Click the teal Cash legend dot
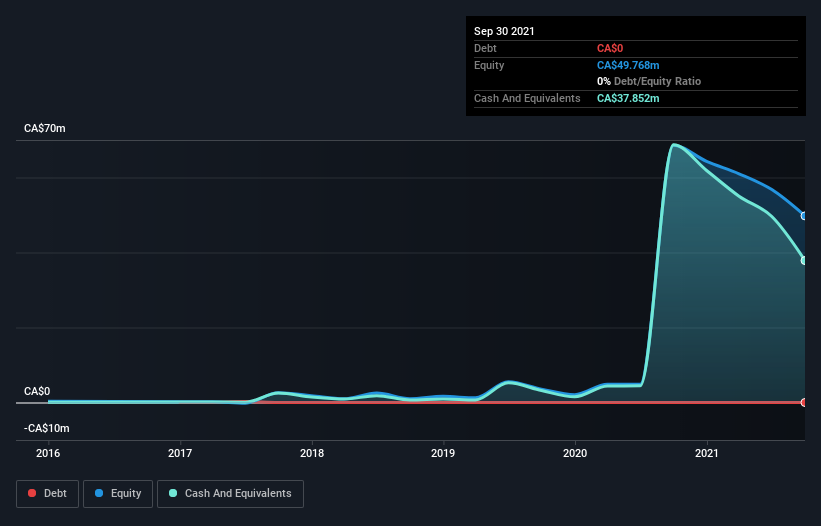Viewport: 821px width, 526px height. coord(173,493)
